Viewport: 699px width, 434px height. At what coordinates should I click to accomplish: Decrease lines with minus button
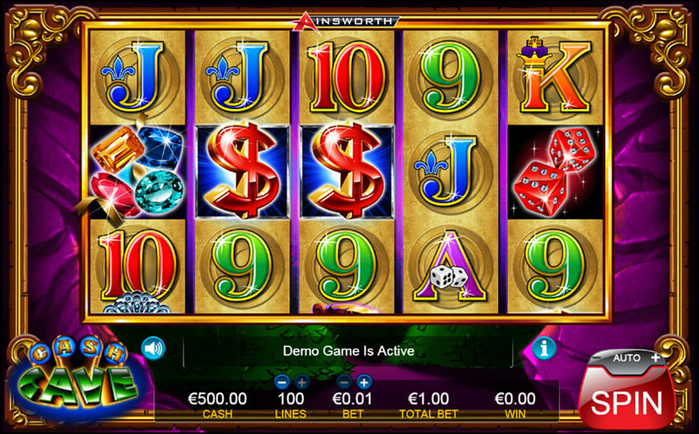tap(282, 382)
